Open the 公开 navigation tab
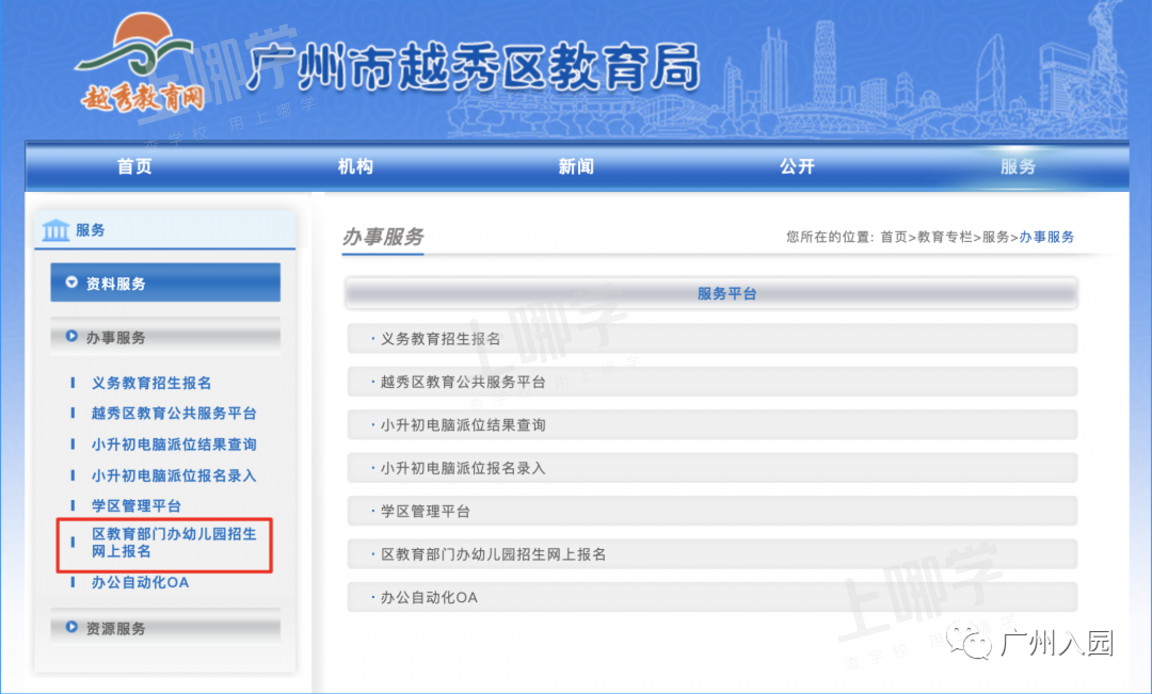 point(797,167)
